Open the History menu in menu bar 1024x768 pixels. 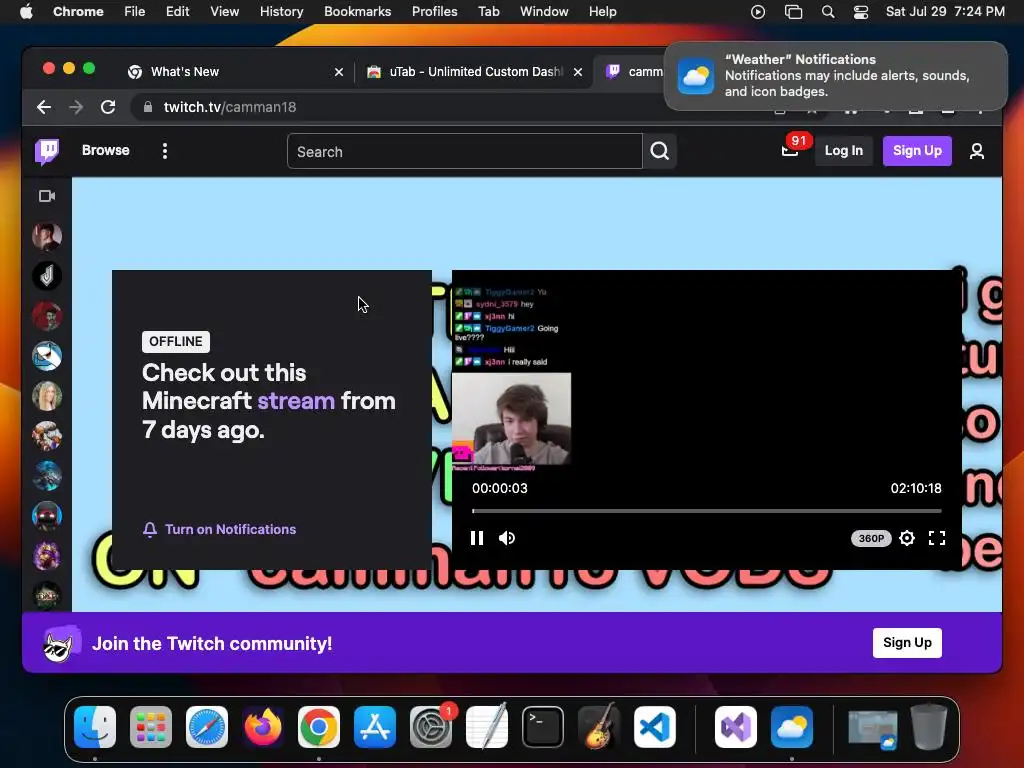click(x=281, y=12)
